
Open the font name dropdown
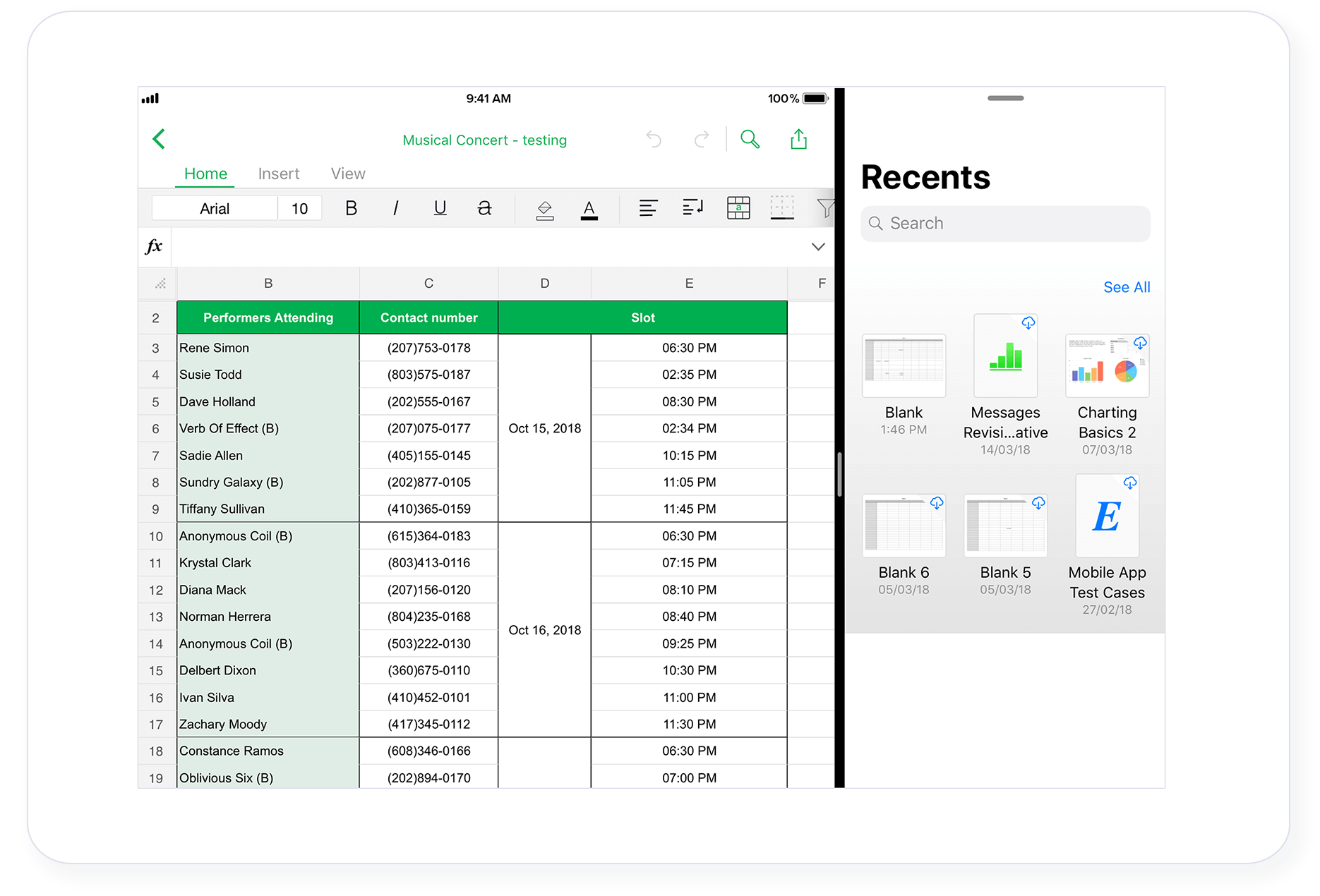click(x=214, y=208)
